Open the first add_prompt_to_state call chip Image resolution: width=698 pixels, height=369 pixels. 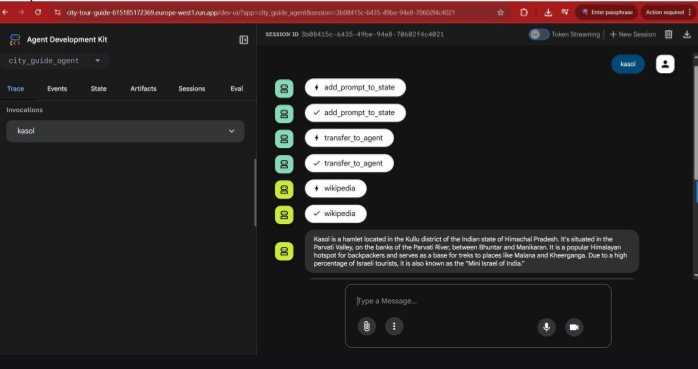click(x=355, y=88)
